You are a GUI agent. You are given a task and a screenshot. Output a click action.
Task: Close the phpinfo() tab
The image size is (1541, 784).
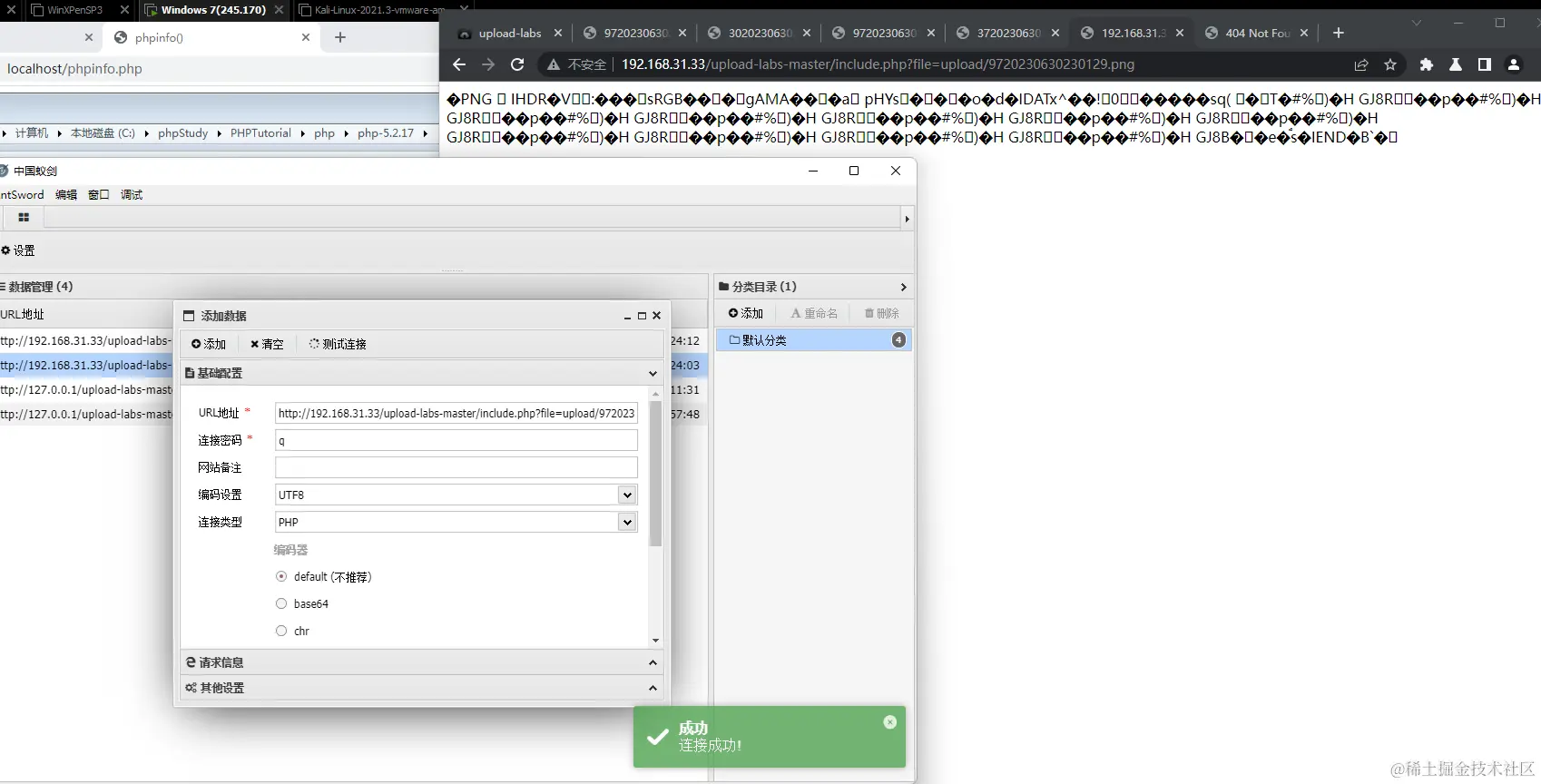point(306,37)
